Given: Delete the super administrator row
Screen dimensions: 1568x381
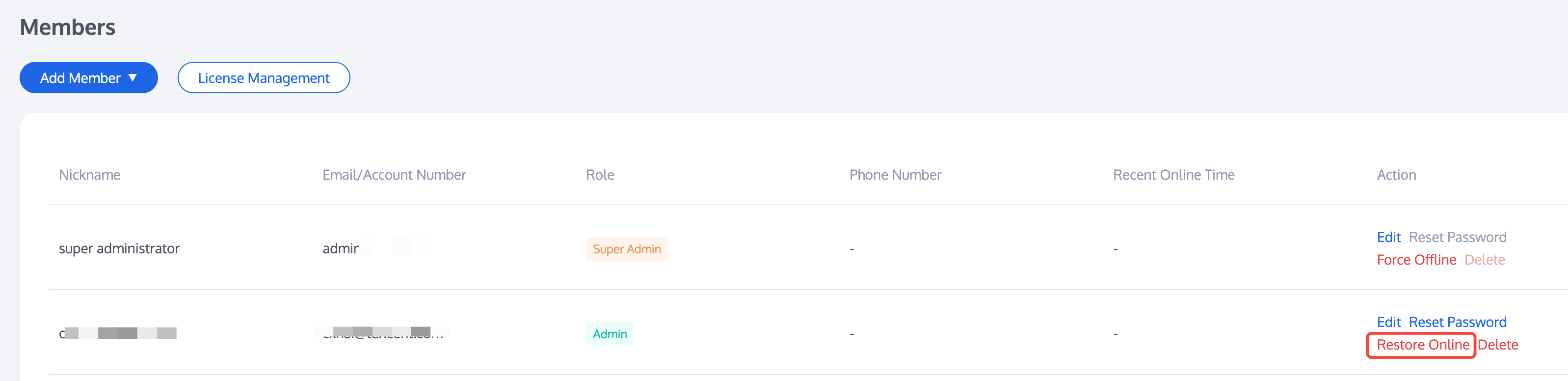Looking at the screenshot, I should (1484, 260).
